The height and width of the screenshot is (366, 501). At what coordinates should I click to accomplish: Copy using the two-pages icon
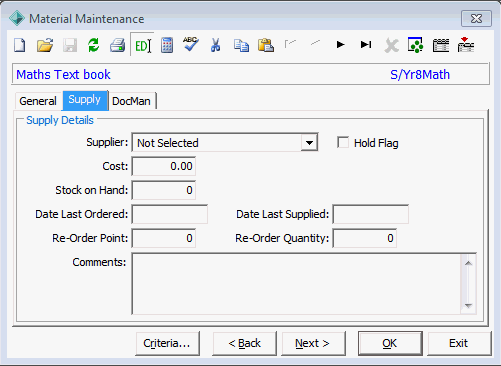pyautogui.click(x=241, y=45)
